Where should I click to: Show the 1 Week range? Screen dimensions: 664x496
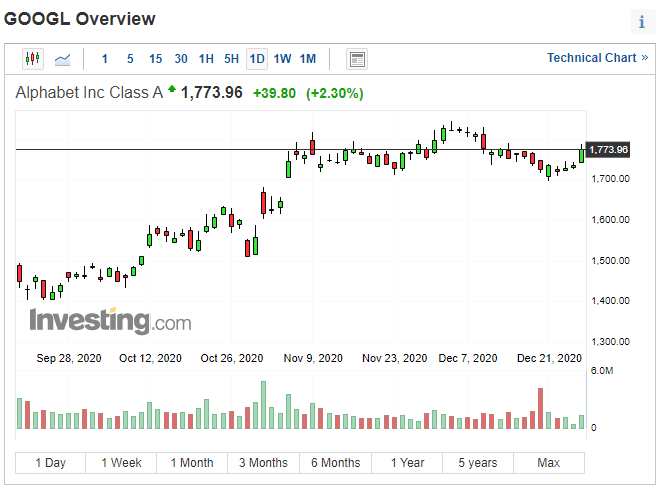121,463
